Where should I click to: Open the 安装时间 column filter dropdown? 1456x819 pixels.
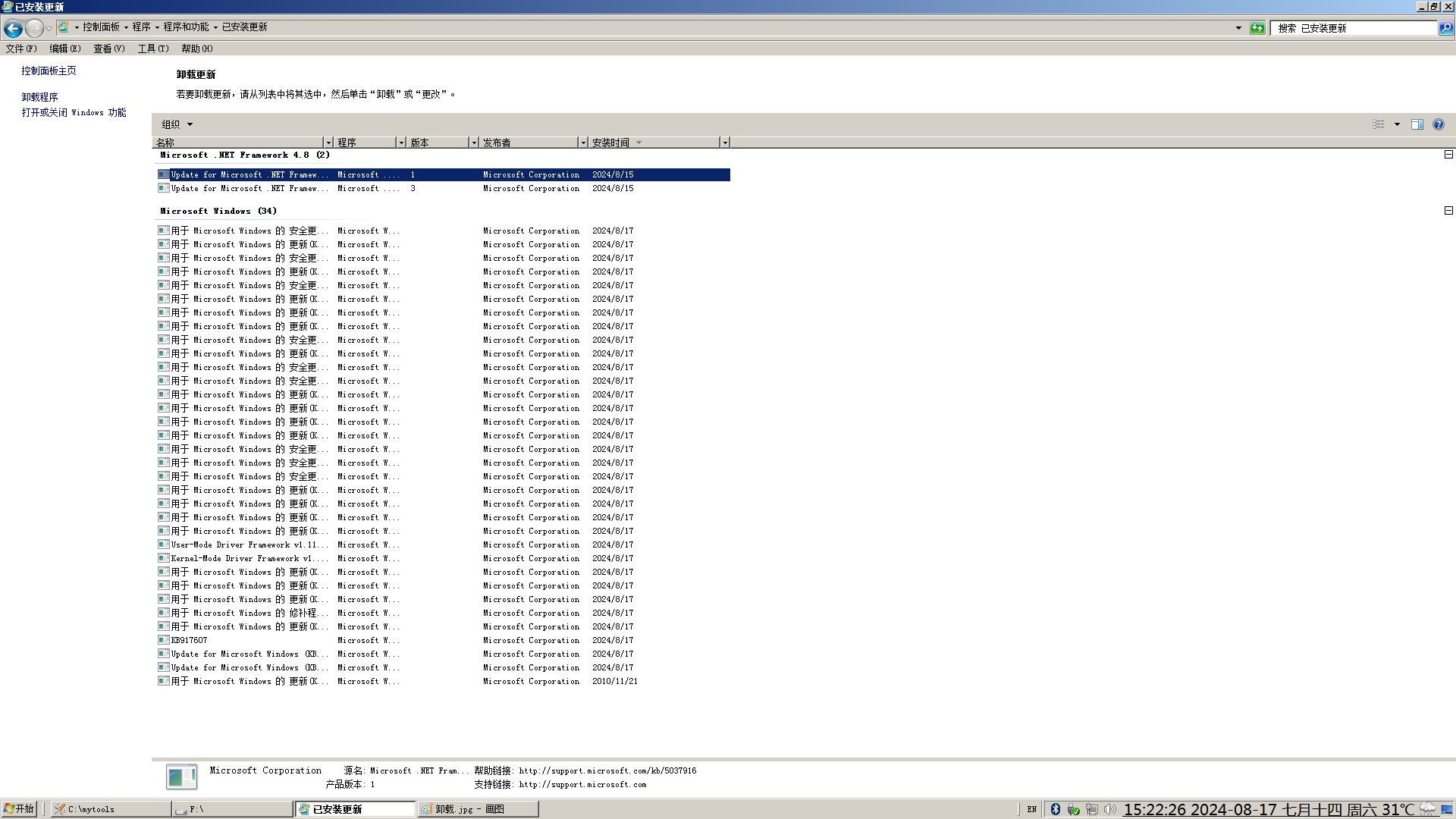pyautogui.click(x=725, y=143)
